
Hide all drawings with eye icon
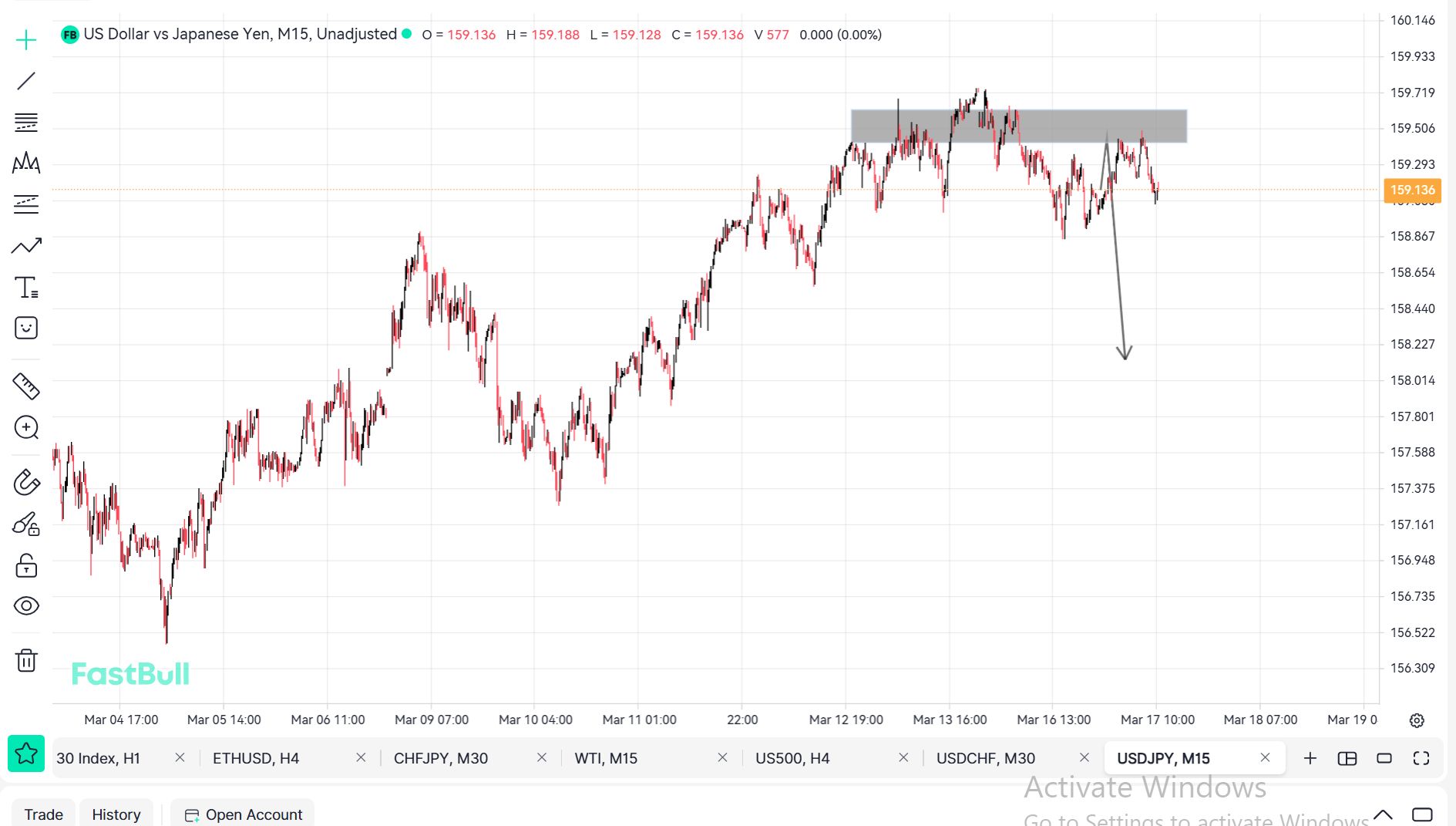pos(26,605)
